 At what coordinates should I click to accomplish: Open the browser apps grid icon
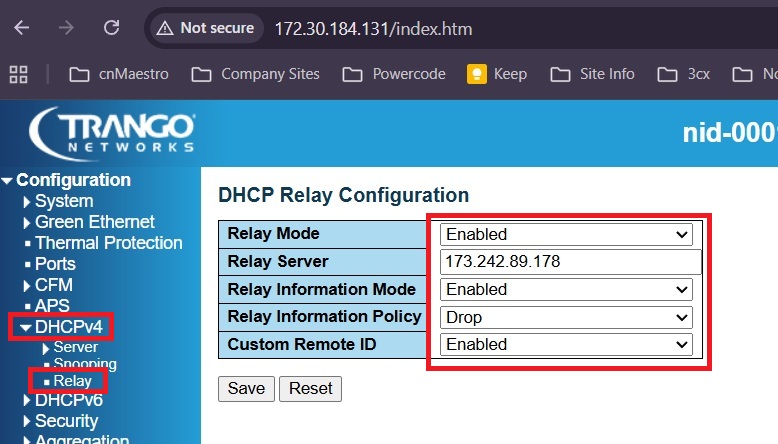point(18,74)
